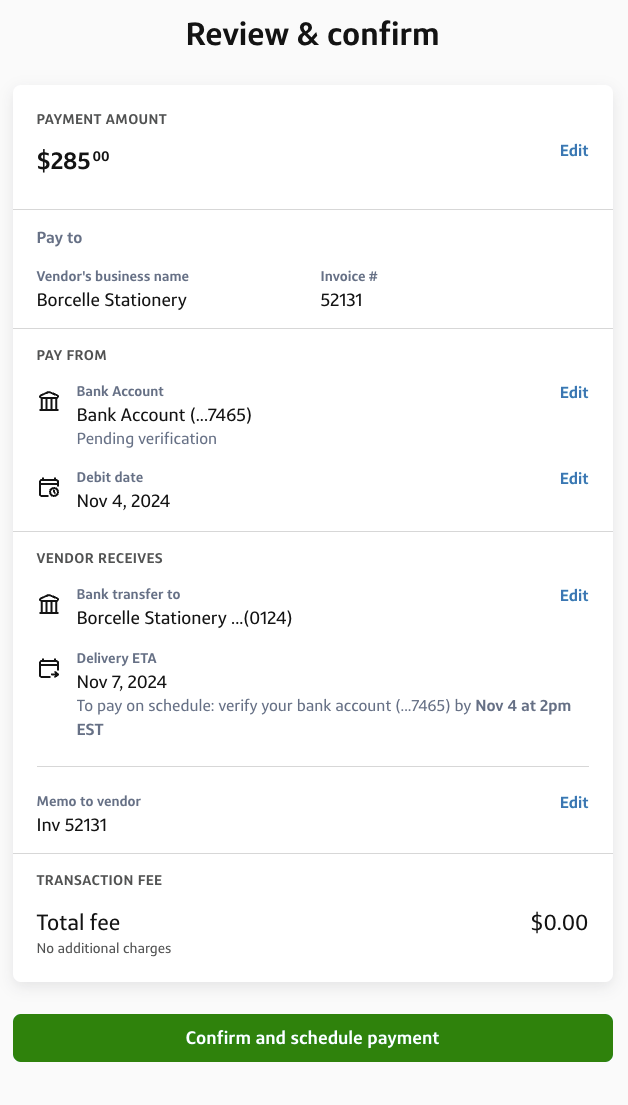Click the verify bank account deadline notice
Image resolution: width=628 pixels, height=1105 pixels.
coord(313,717)
